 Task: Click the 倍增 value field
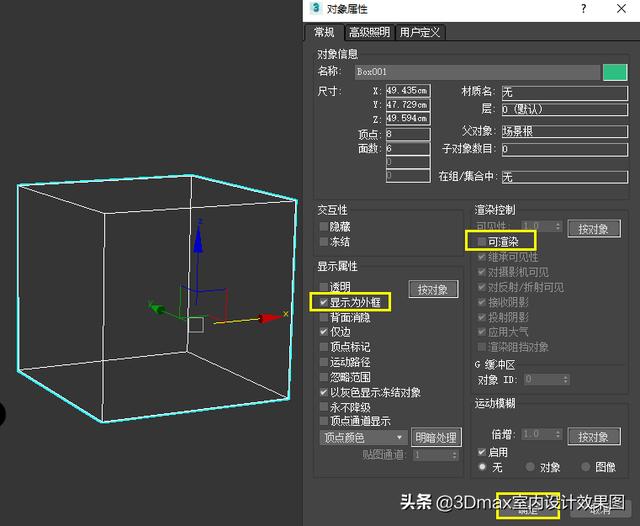[x=538, y=434]
